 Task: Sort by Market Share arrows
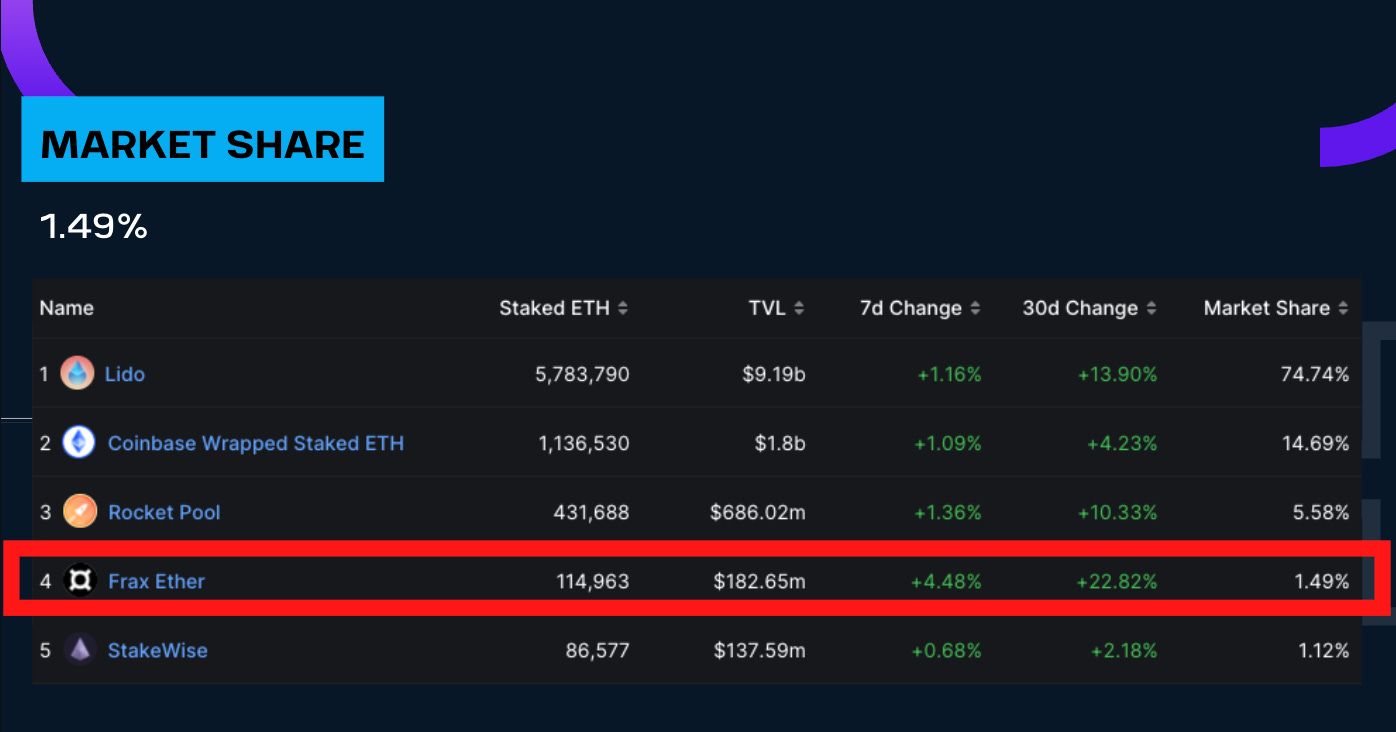click(x=1343, y=308)
